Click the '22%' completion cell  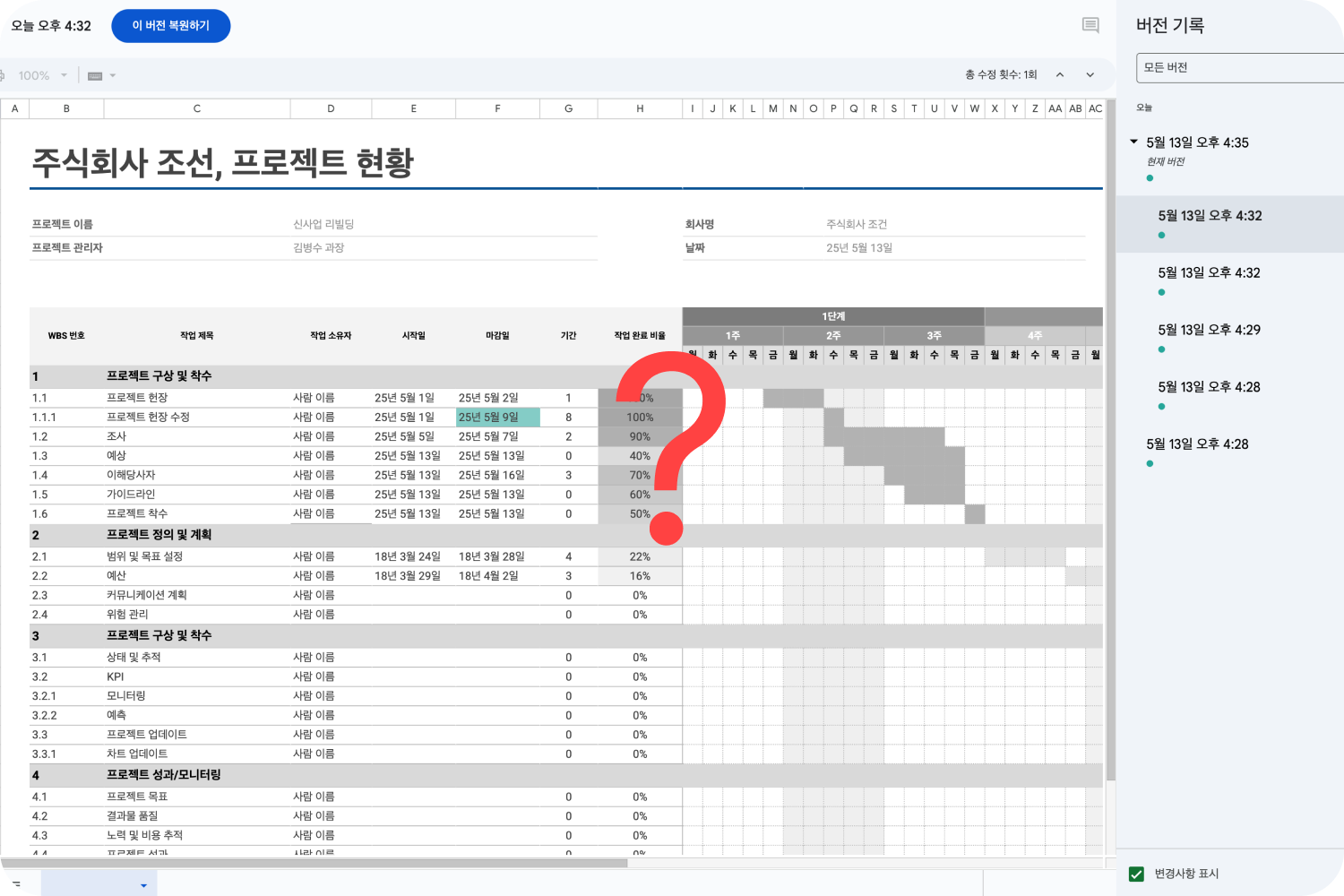point(640,556)
